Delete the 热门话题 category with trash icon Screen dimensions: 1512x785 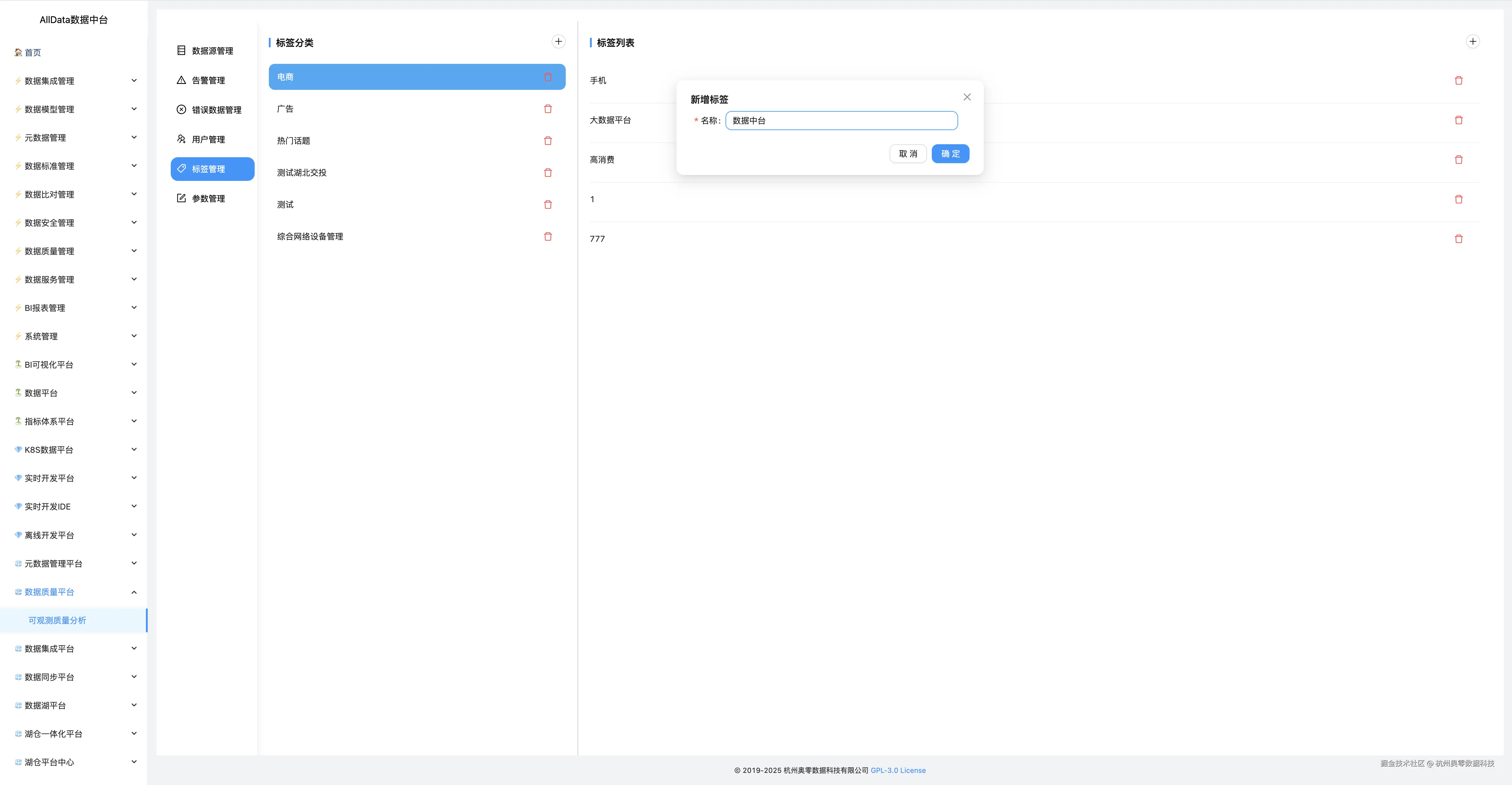(548, 141)
